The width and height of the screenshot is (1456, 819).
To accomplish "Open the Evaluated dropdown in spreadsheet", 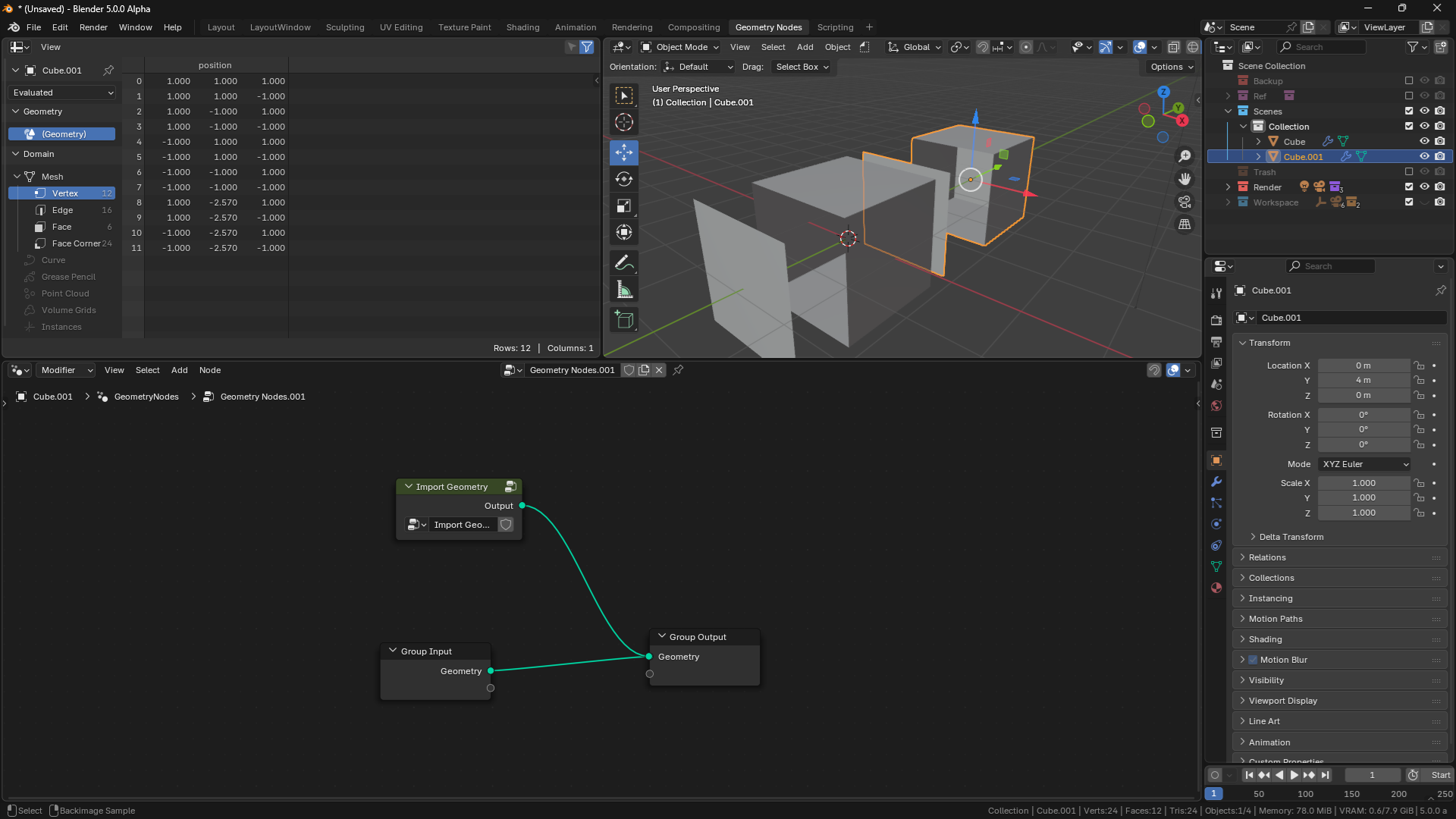I will click(62, 93).
